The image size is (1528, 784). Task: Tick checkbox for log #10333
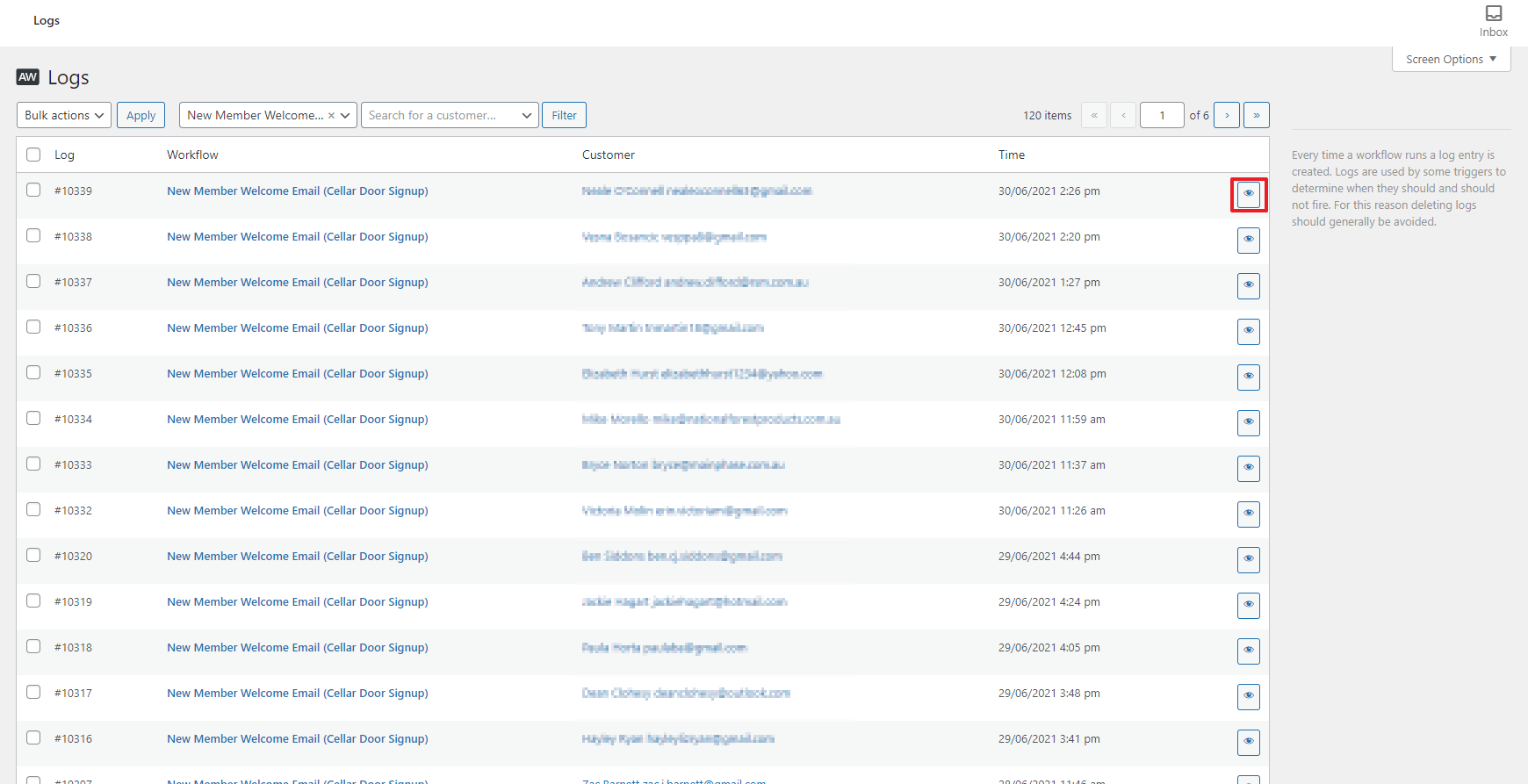point(33,464)
